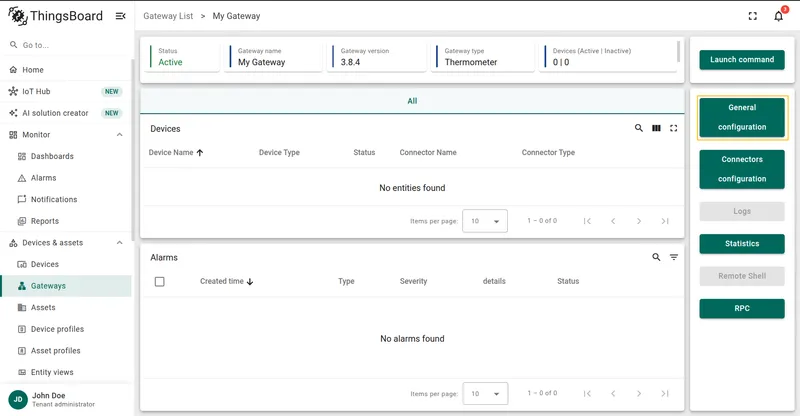Sort alarms by Created time arrow
The image size is (800, 416).
coord(250,281)
